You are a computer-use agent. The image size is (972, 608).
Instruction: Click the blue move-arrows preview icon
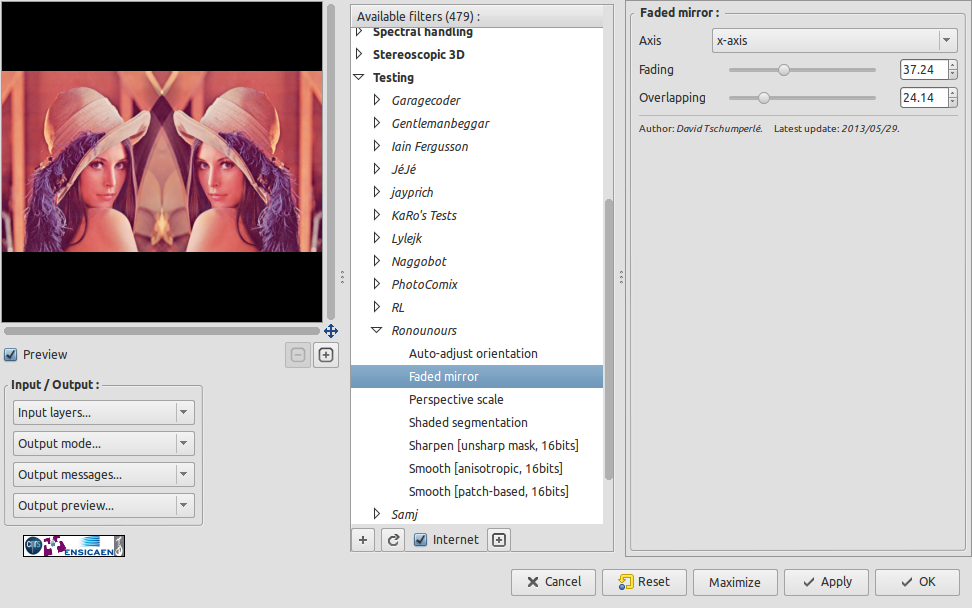point(331,331)
